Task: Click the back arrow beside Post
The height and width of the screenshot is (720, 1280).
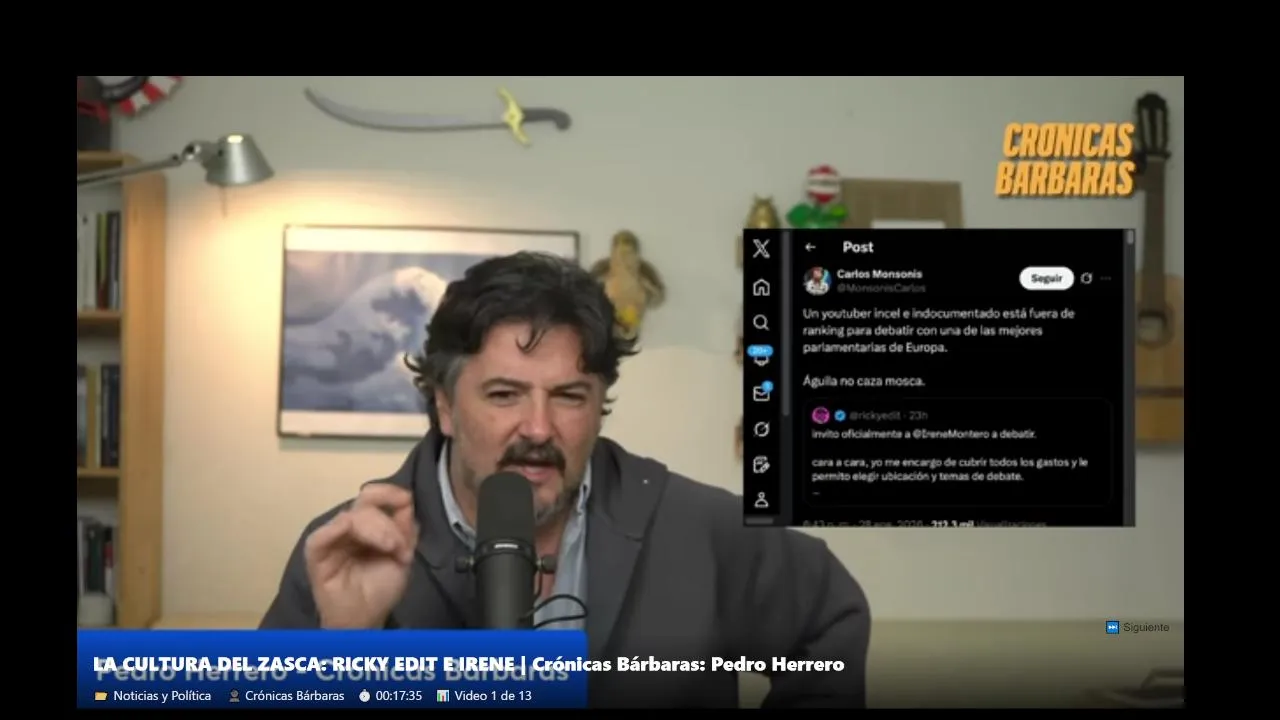Action: pyautogui.click(x=811, y=247)
